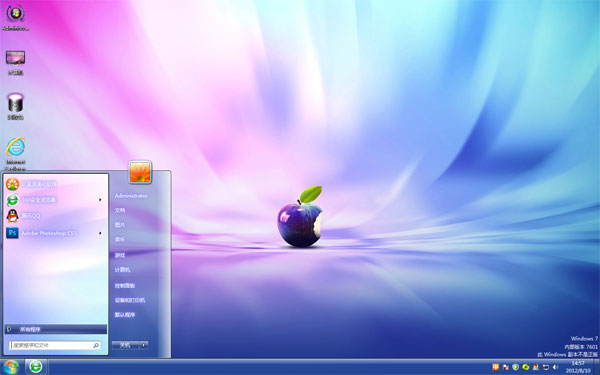The width and height of the screenshot is (600, 375).
Task: Open 计算机 in the Start menu
Action: [122, 270]
